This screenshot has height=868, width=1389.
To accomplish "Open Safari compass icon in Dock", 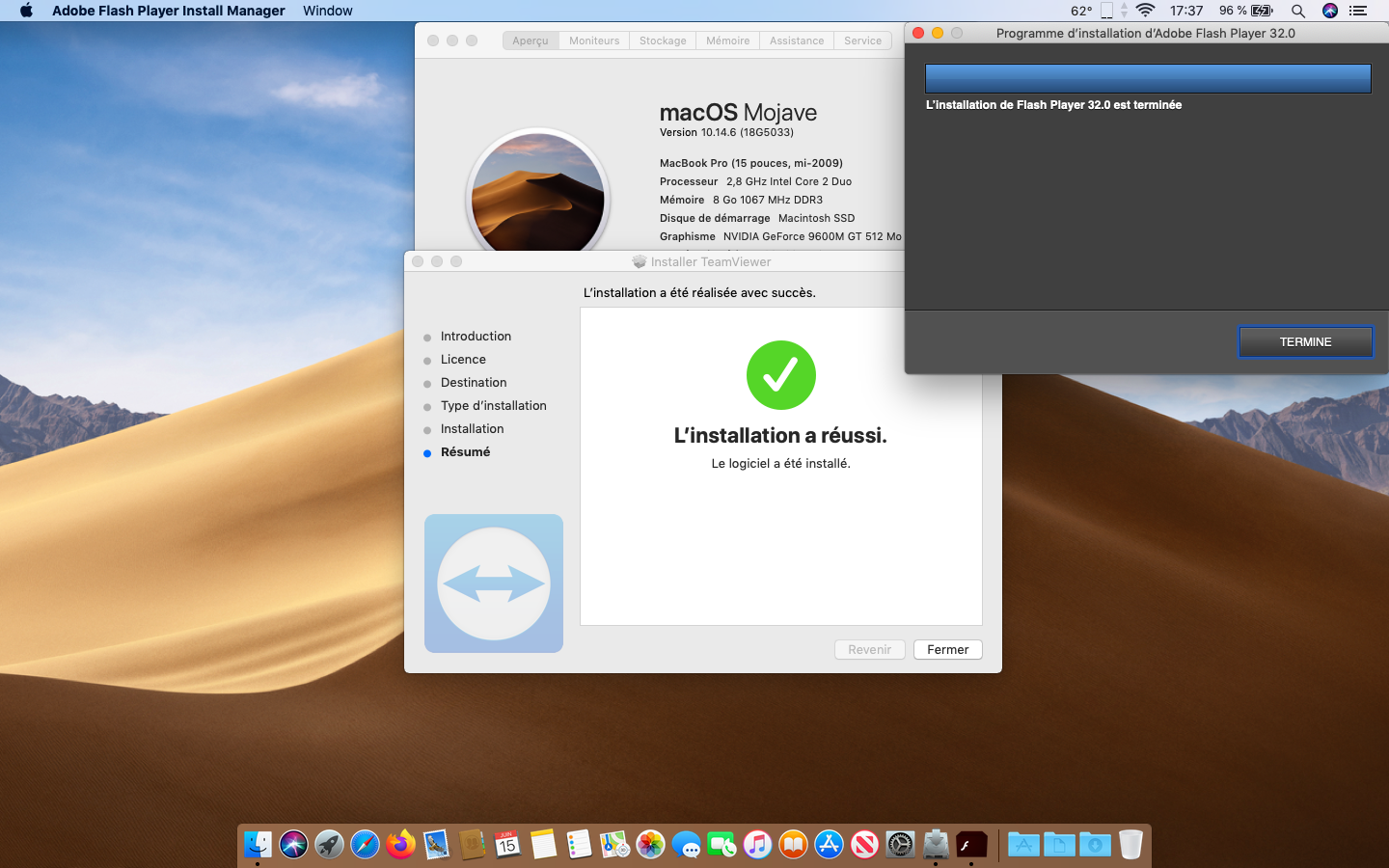I will point(365,845).
